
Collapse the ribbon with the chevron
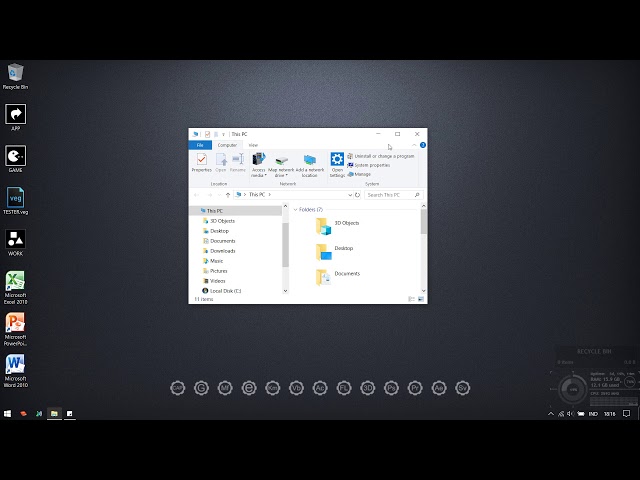(x=414, y=145)
